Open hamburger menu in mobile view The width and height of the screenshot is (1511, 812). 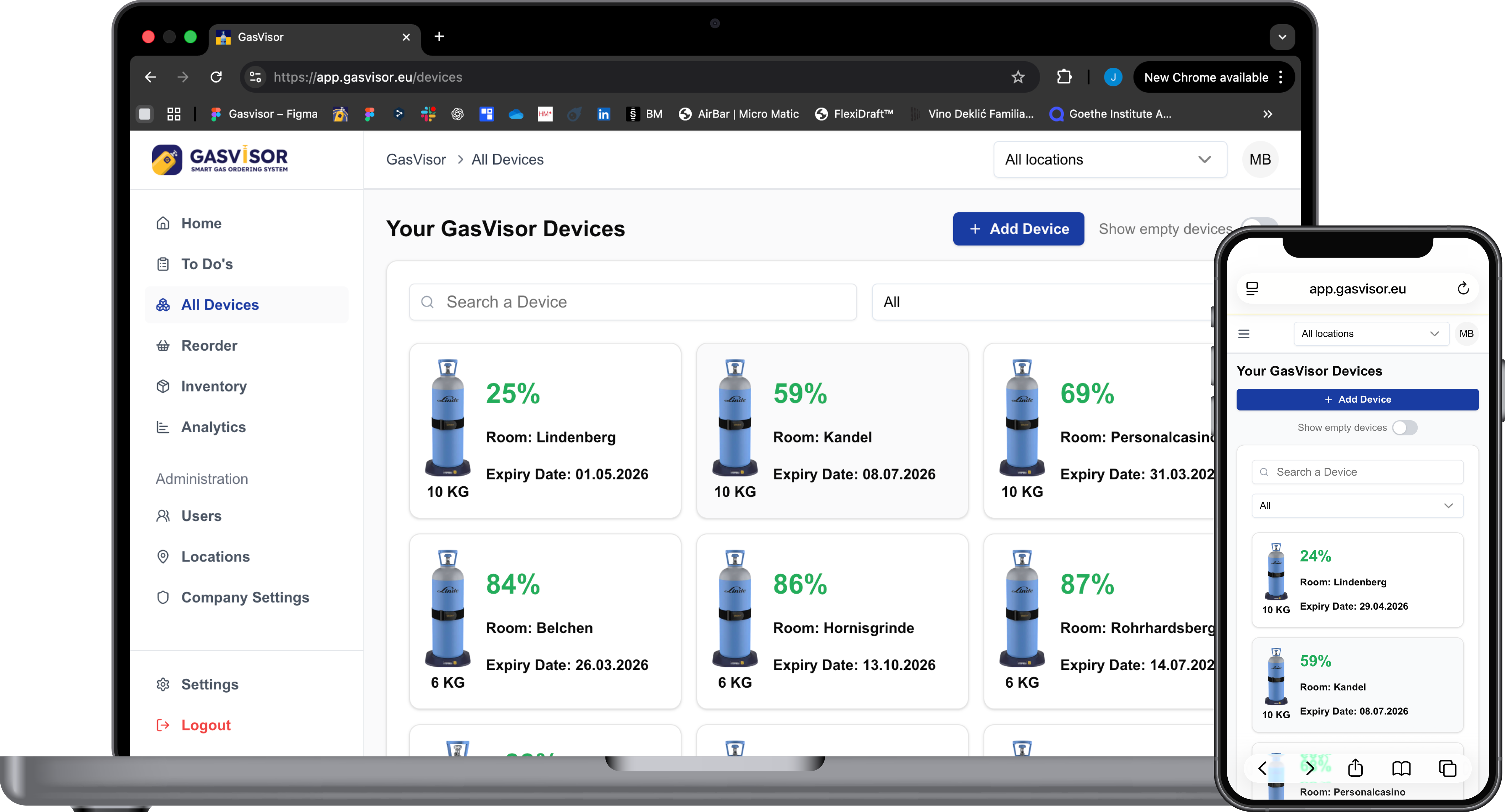(1243, 334)
